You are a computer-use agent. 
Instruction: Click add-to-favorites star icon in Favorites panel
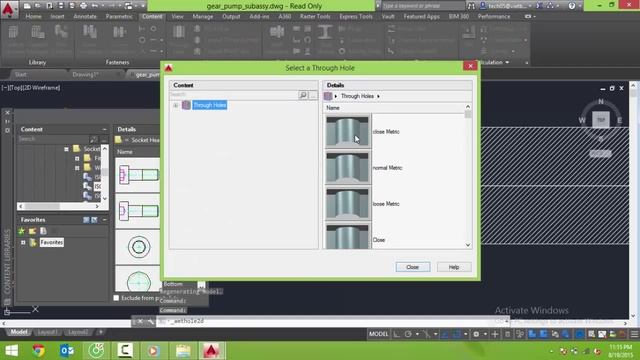click(x=21, y=231)
